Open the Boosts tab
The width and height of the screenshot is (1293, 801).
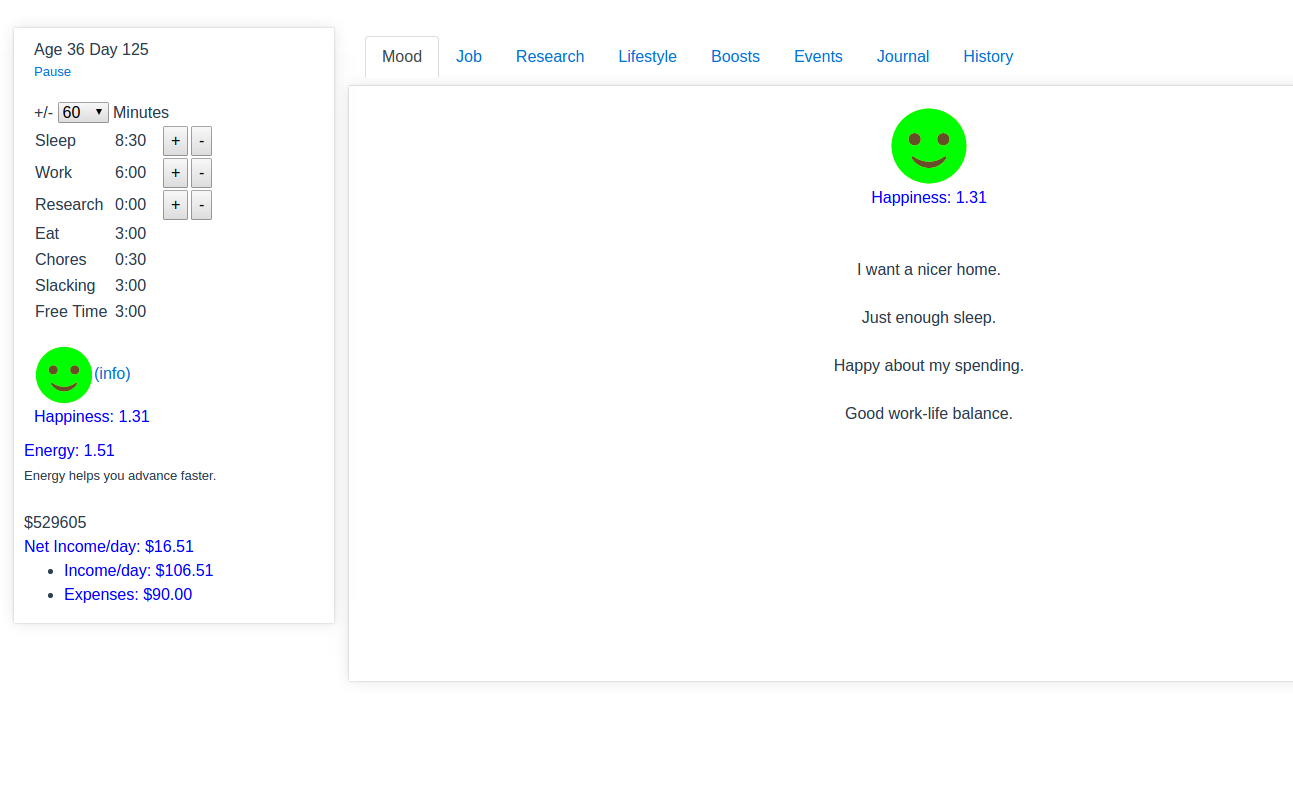[735, 57]
